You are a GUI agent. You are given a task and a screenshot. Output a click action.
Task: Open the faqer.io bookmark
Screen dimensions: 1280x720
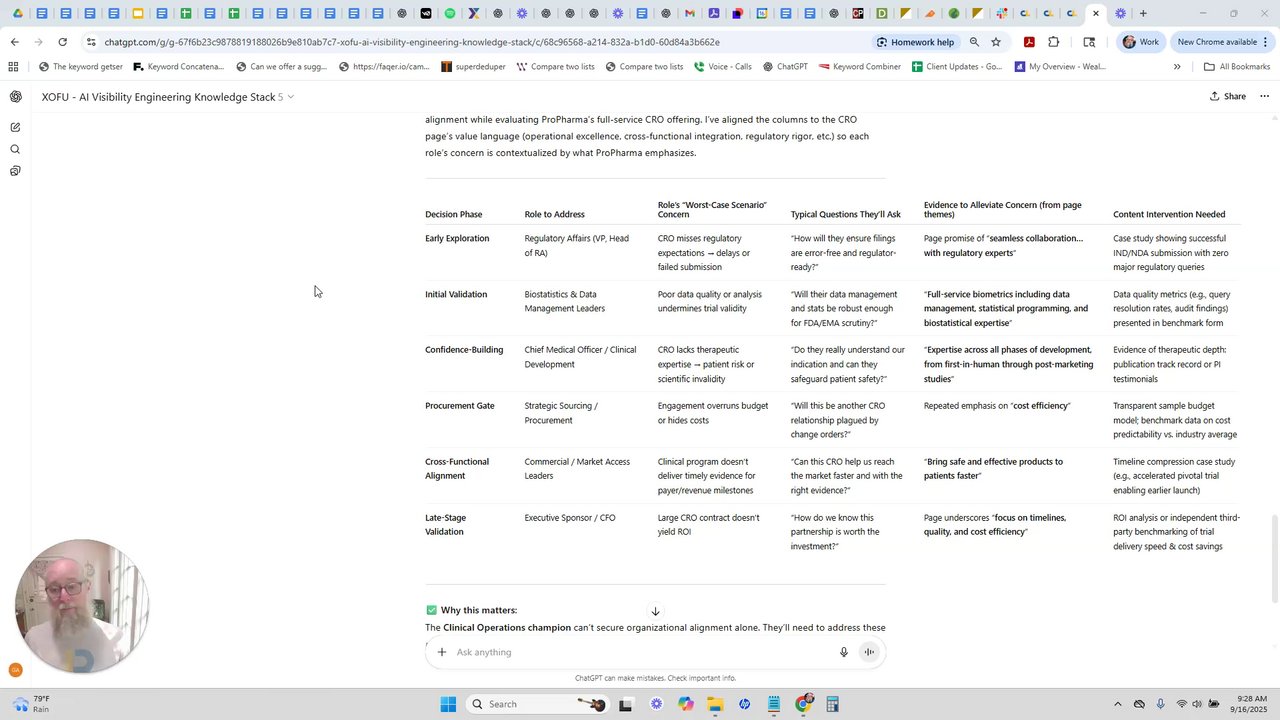tap(384, 67)
